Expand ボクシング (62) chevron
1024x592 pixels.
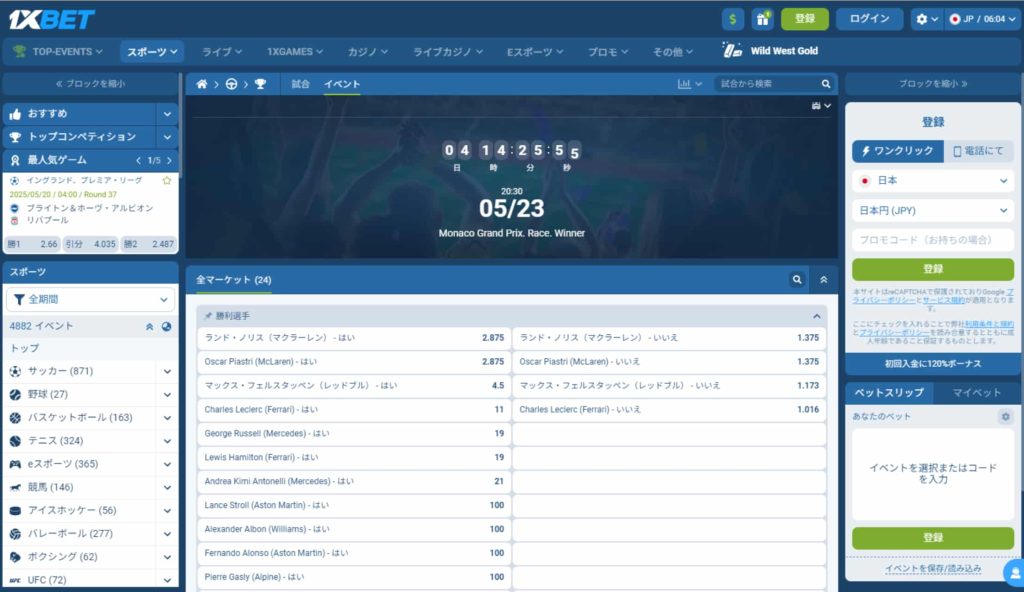point(167,557)
